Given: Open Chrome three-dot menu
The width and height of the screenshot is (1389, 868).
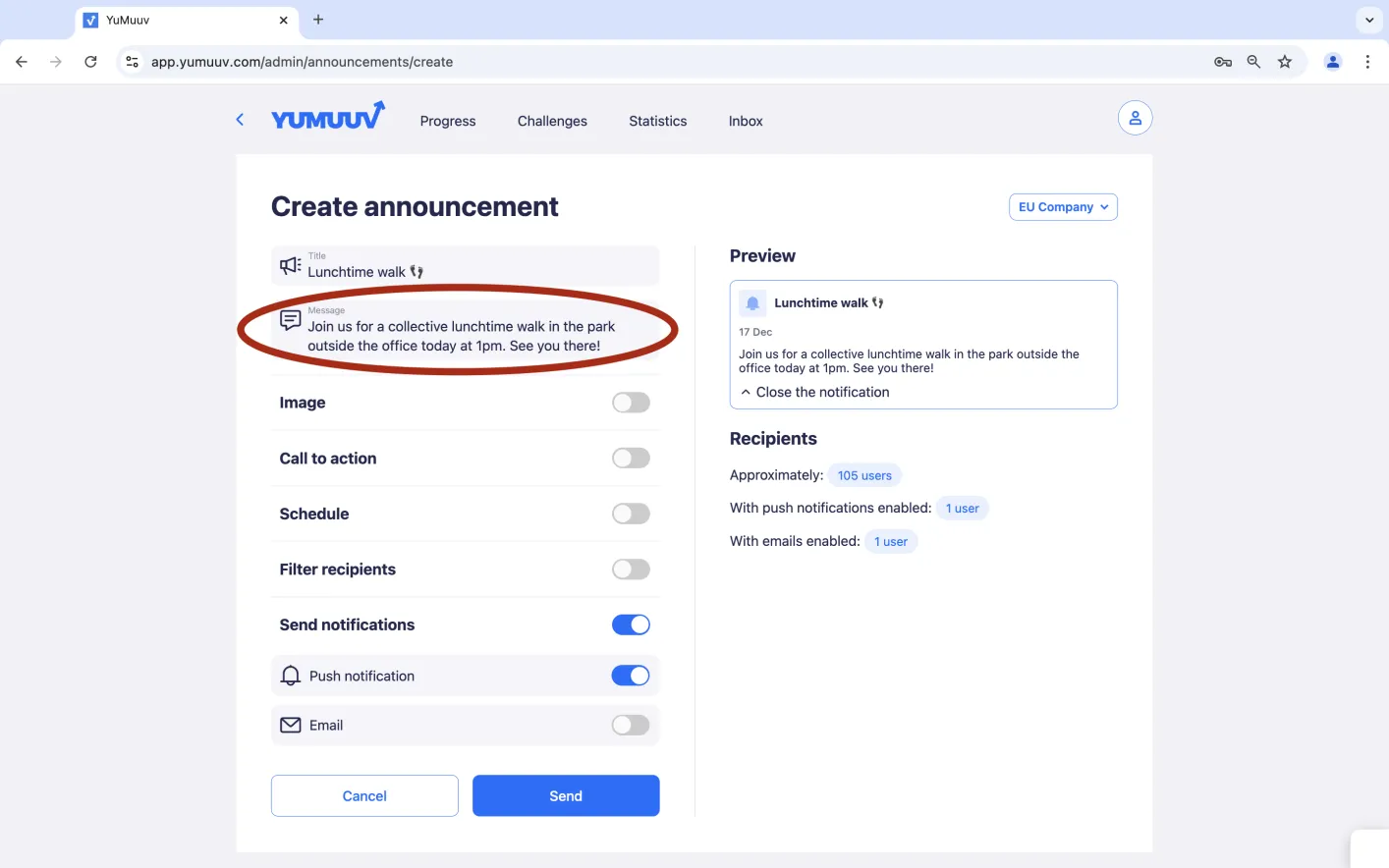Looking at the screenshot, I should click(x=1367, y=62).
